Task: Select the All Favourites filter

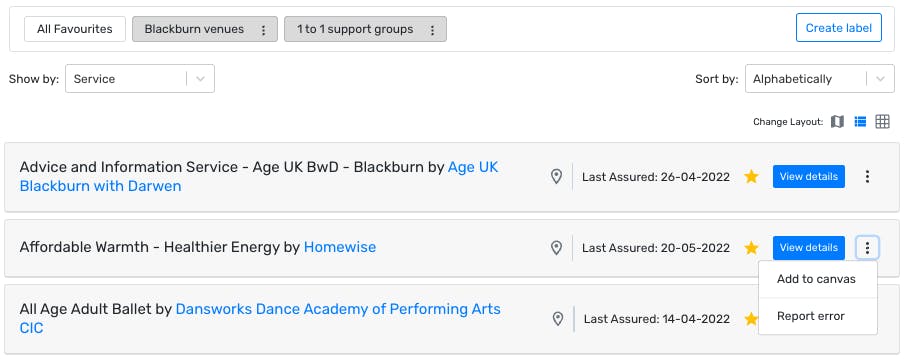Action: pos(75,29)
